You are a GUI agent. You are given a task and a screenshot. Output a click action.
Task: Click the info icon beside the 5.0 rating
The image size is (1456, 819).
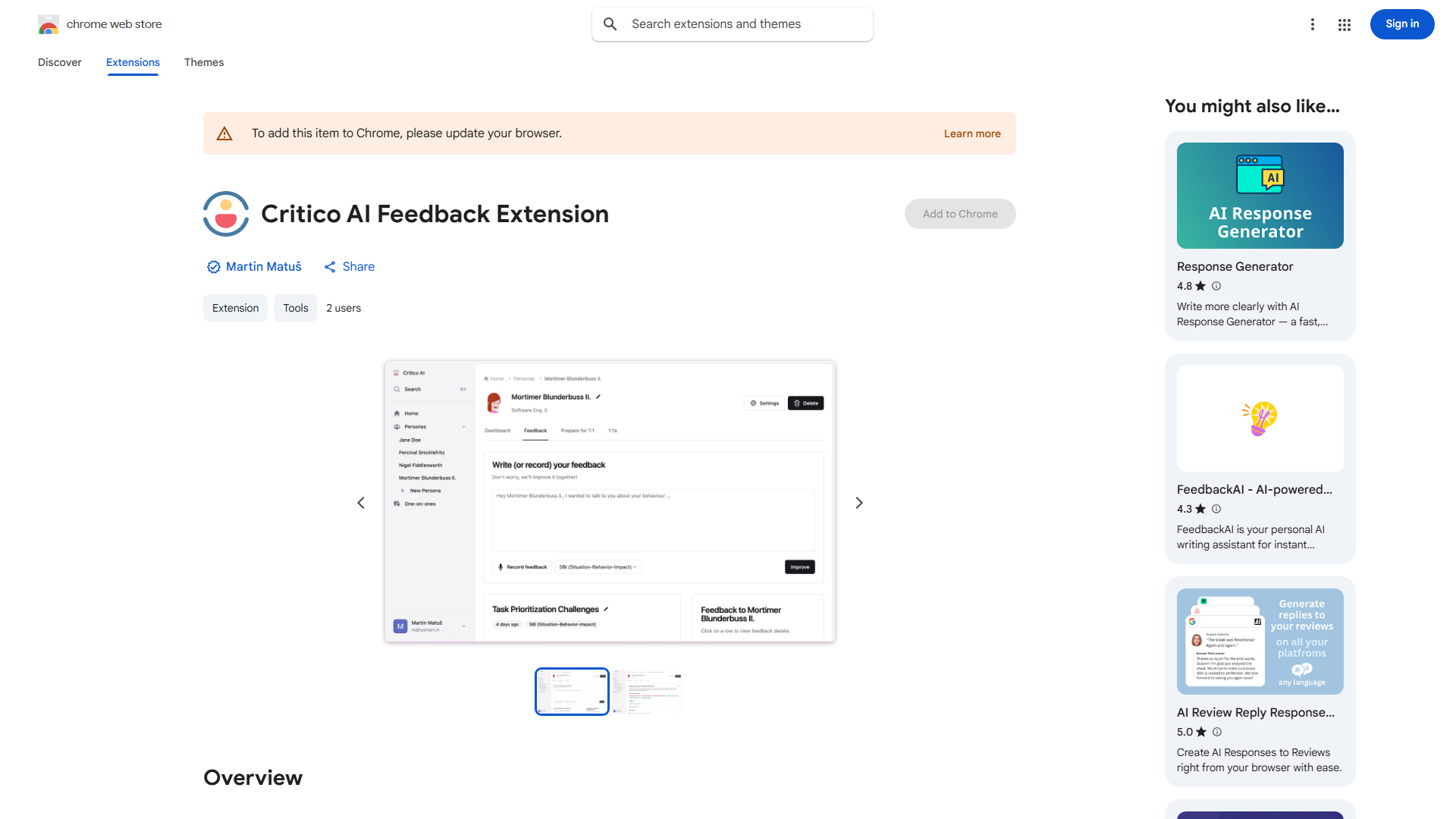point(1217,732)
